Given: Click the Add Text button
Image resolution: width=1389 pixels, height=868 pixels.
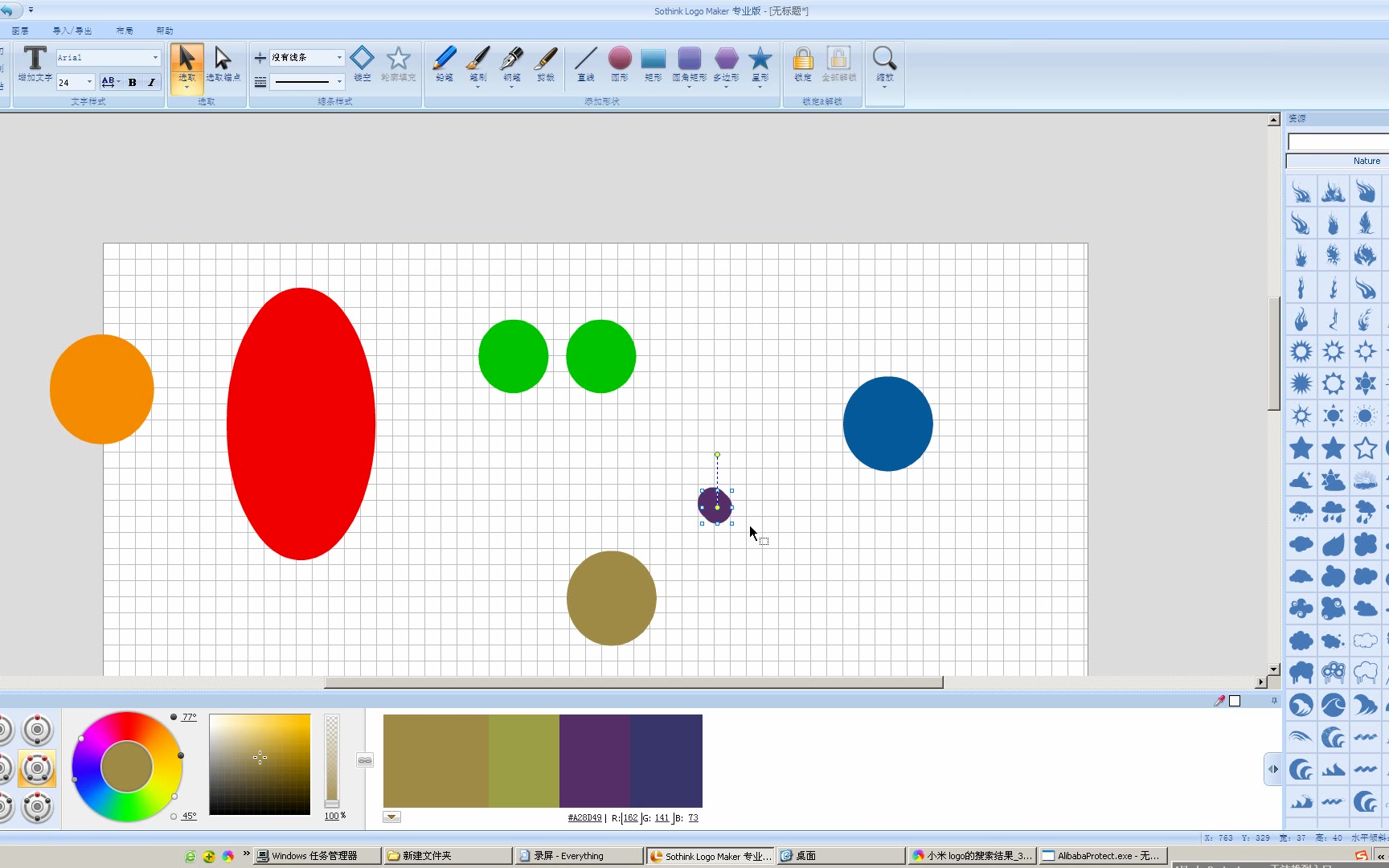Looking at the screenshot, I should [35, 63].
